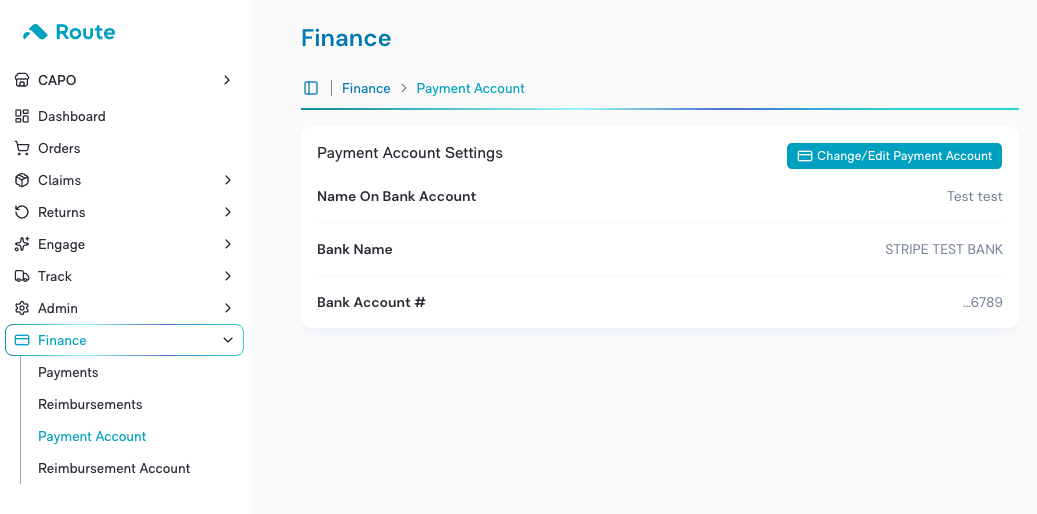Click Change/Edit Payment Account button
The width and height of the screenshot is (1037, 514).
tap(894, 156)
